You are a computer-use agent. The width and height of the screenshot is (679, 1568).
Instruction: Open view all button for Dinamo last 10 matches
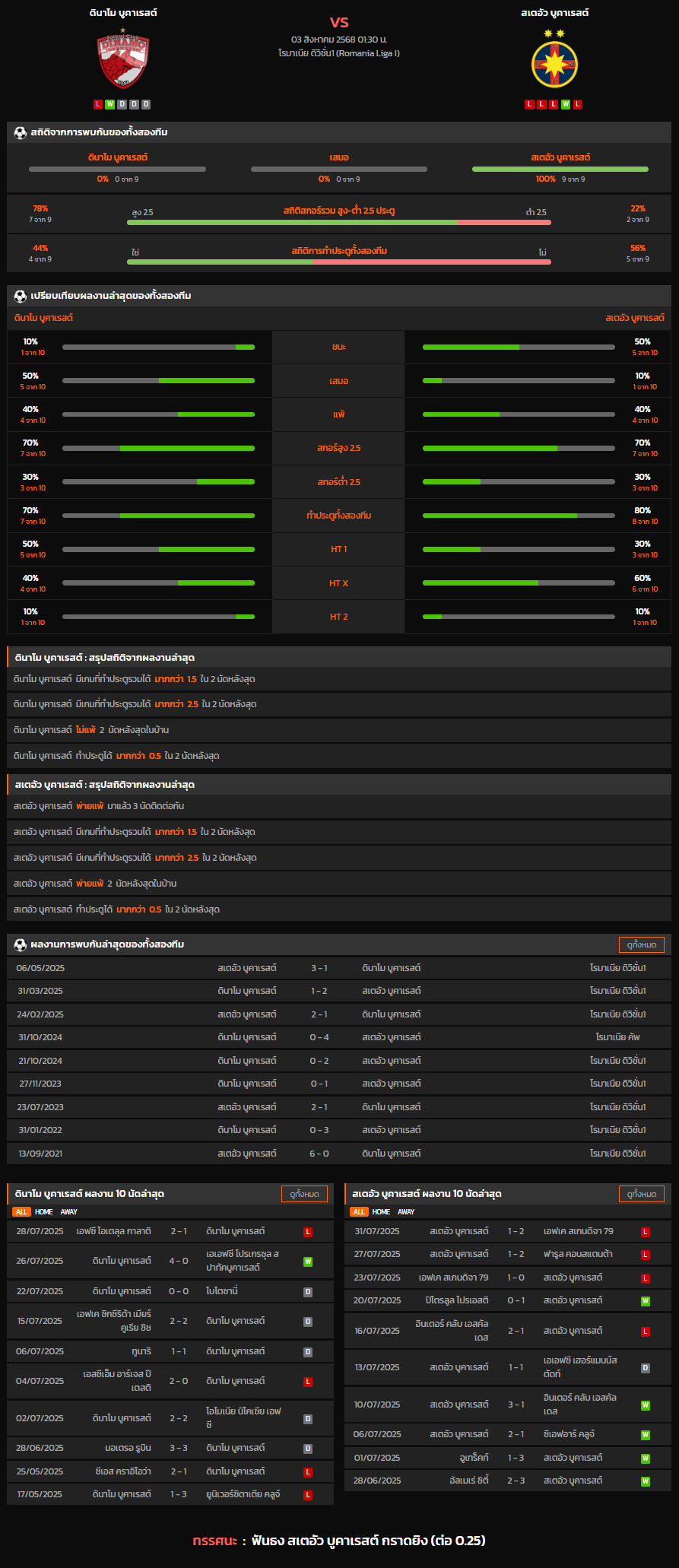[x=304, y=1194]
